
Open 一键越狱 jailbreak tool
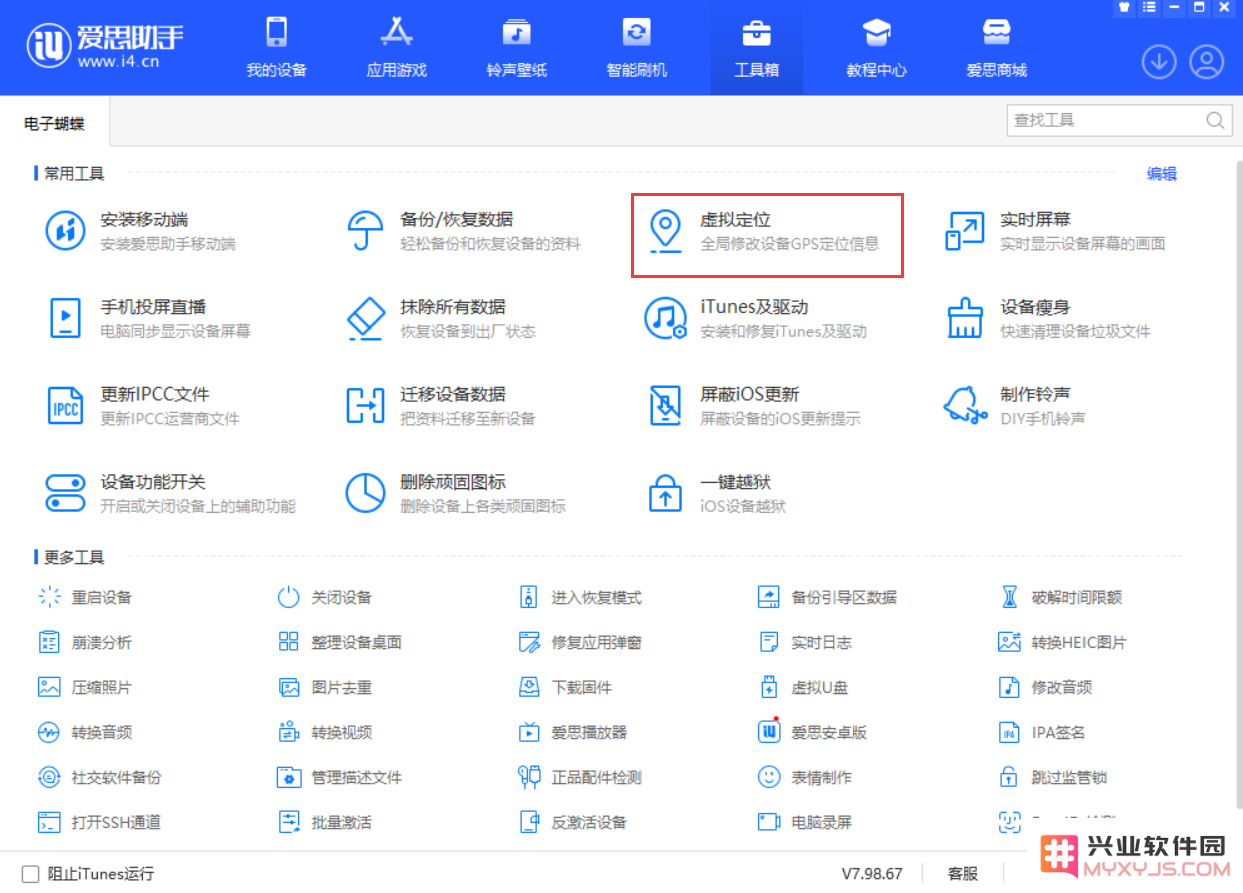point(716,493)
